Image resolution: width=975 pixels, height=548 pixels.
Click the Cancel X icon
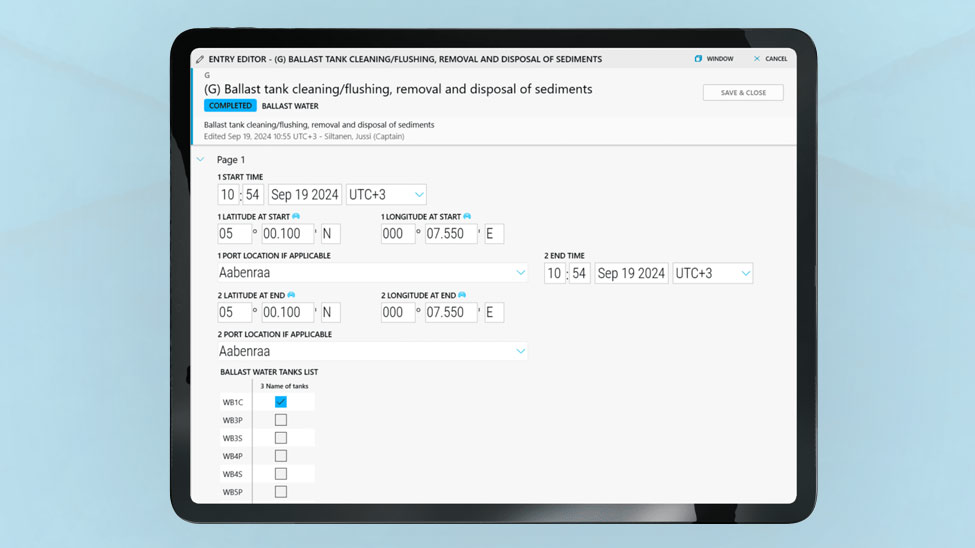coord(757,59)
